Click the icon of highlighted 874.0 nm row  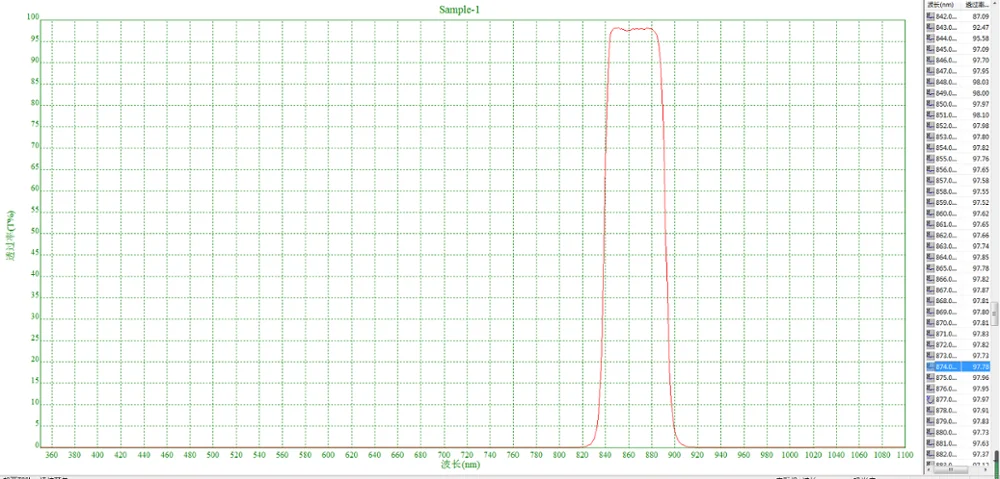tap(930, 367)
